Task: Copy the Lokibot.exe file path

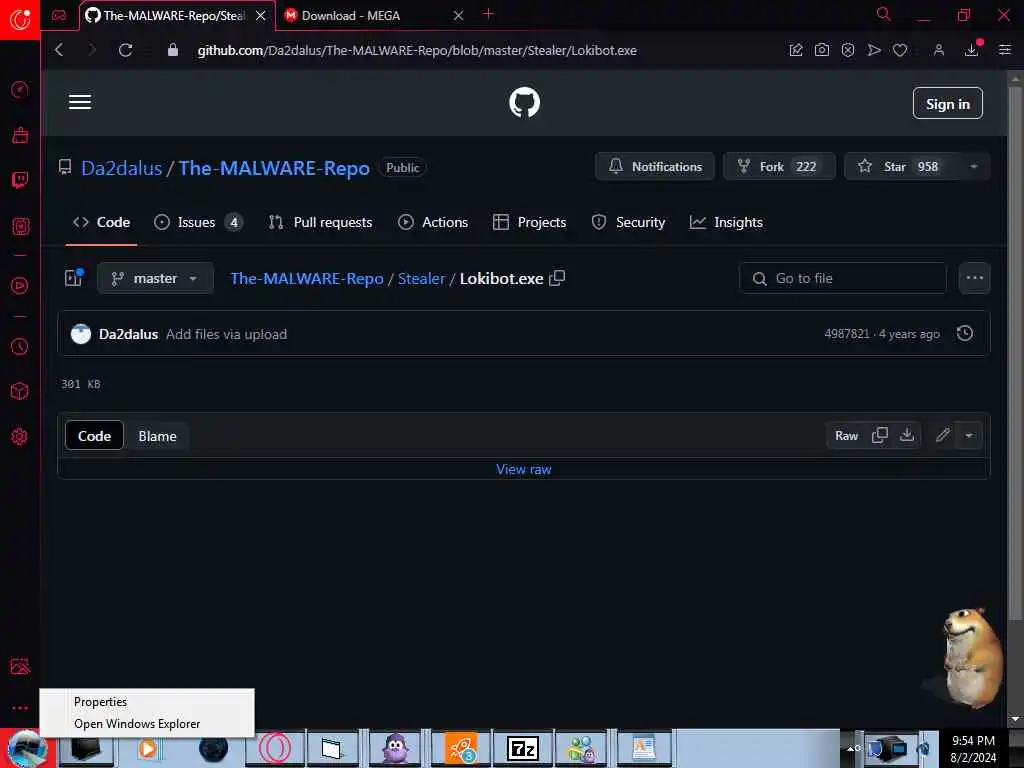Action: point(557,278)
